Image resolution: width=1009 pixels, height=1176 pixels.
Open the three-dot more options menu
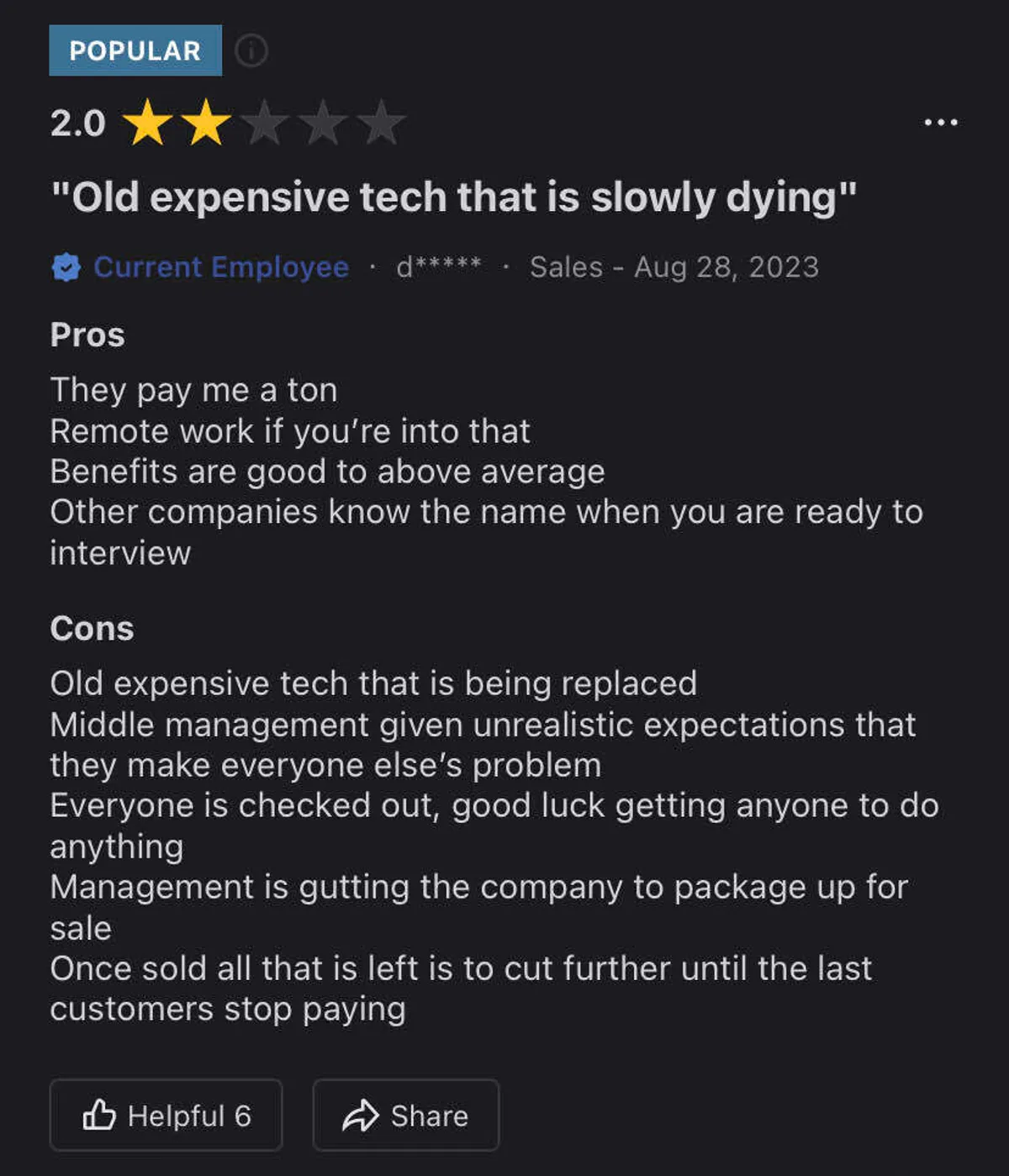940,123
